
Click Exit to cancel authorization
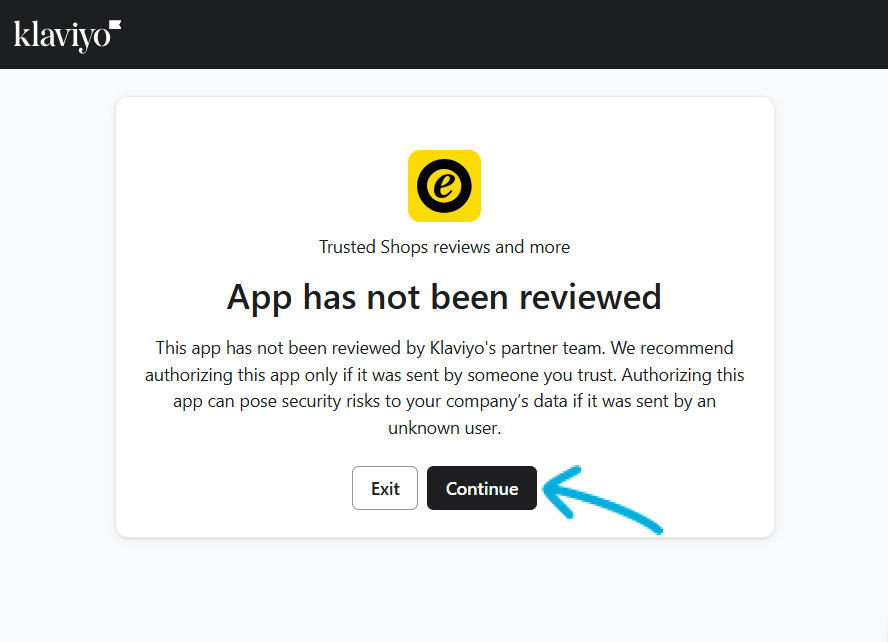click(x=385, y=488)
